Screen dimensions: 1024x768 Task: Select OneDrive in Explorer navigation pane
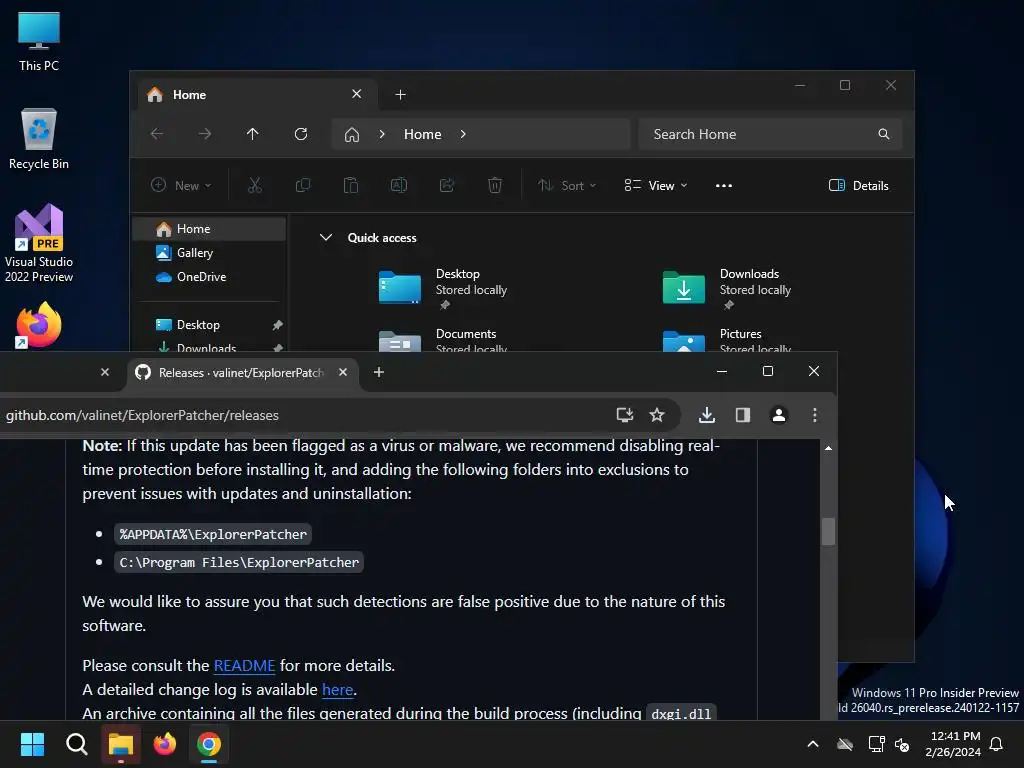[209, 277]
